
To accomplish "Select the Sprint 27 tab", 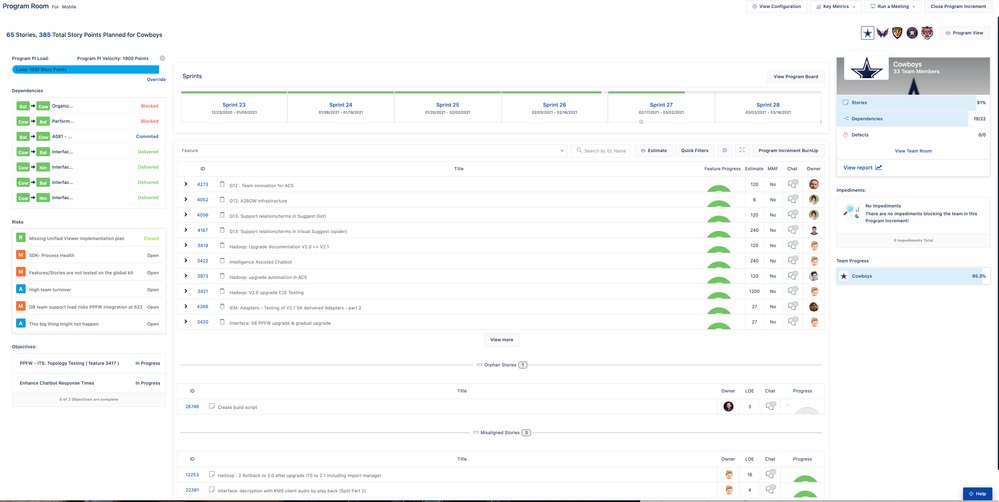I will 661,107.
